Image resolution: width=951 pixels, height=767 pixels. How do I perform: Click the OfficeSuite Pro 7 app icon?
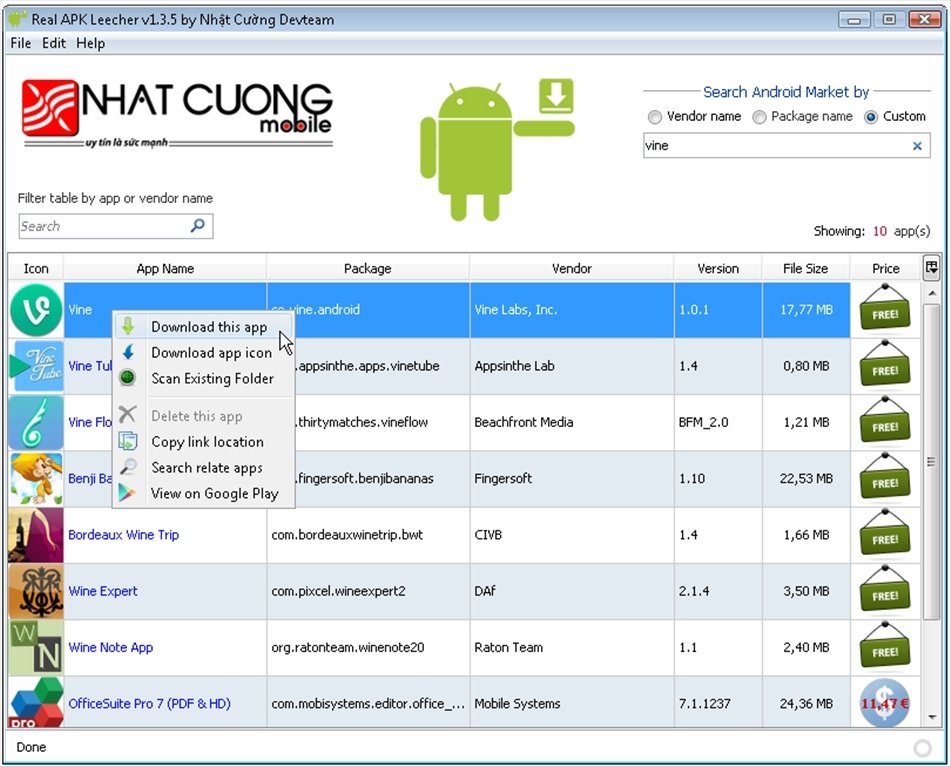(x=36, y=702)
